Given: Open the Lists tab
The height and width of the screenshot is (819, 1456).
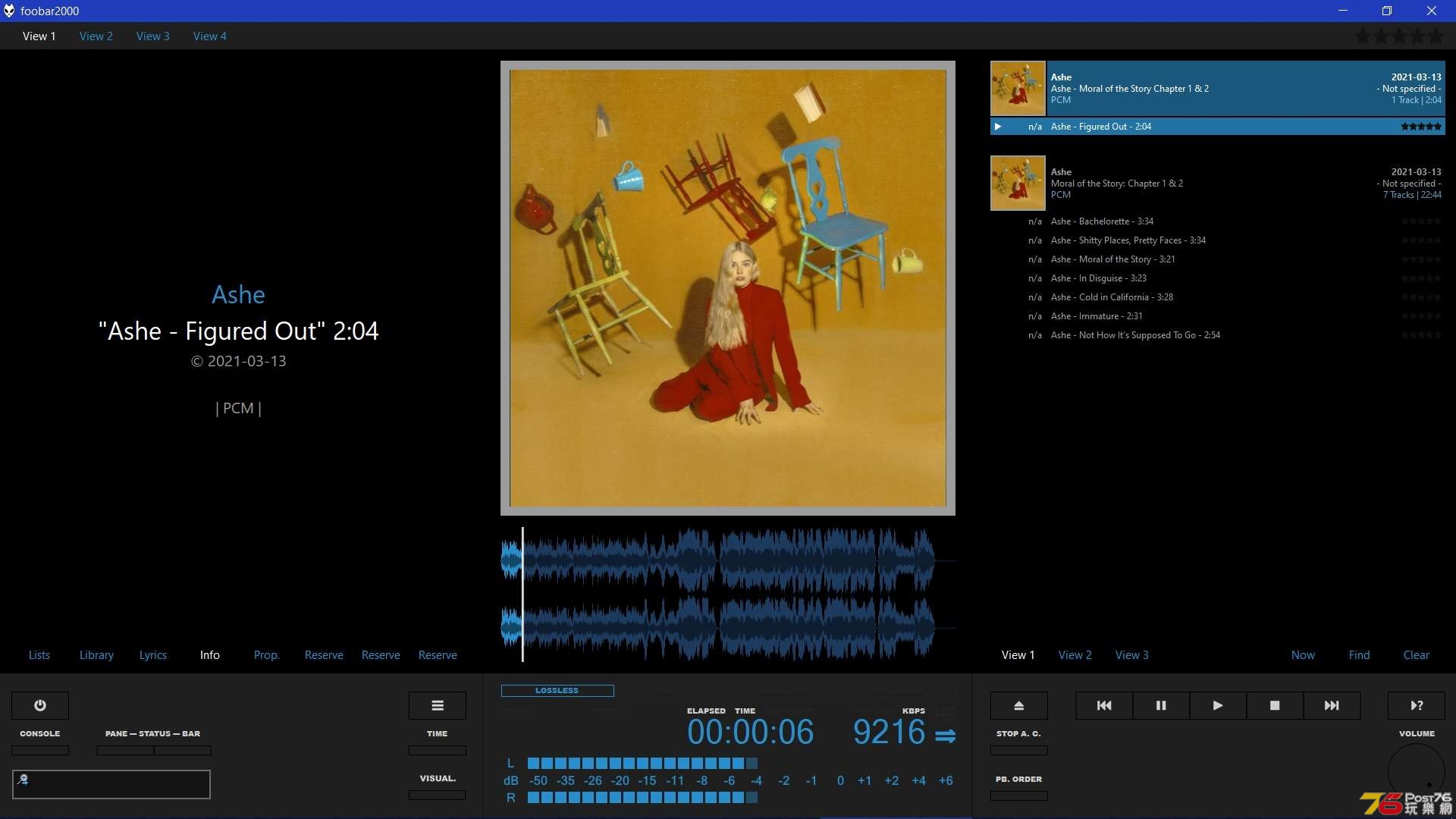Looking at the screenshot, I should pos(39,654).
